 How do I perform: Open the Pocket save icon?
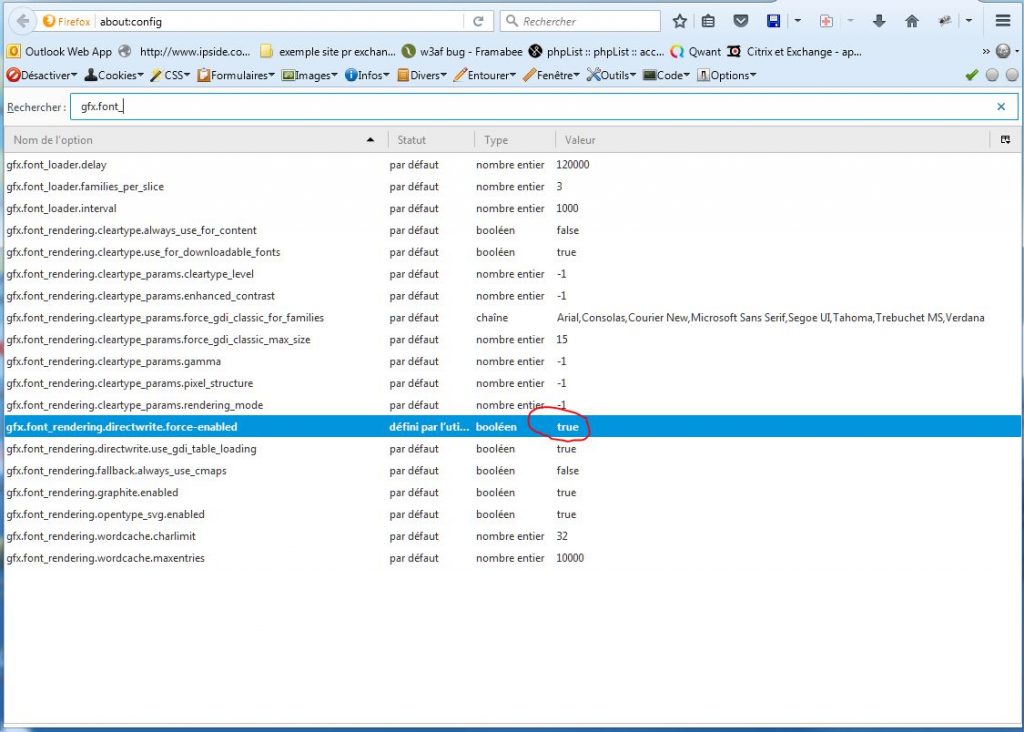tap(741, 21)
